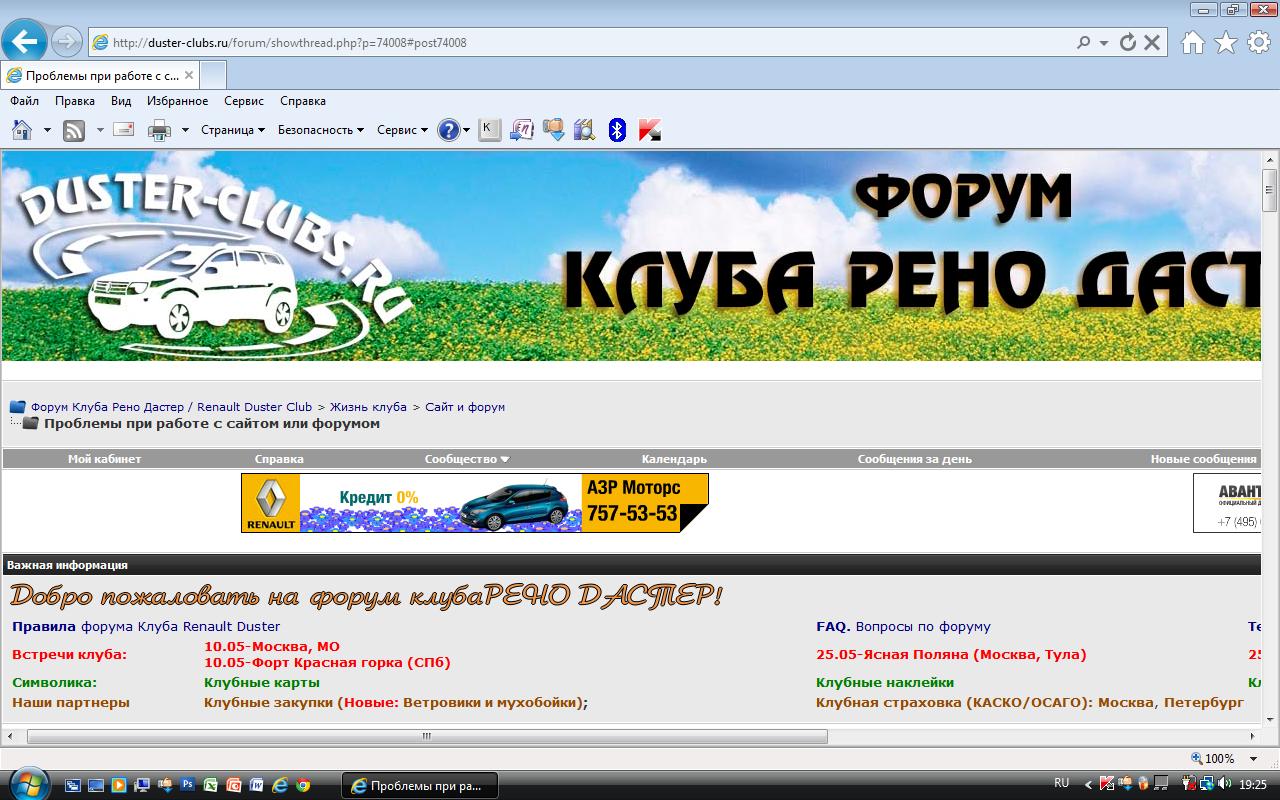Viewport: 1280px width, 800px height.
Task: Open the Сообщество dropdown in forum navbar
Action: pos(466,459)
